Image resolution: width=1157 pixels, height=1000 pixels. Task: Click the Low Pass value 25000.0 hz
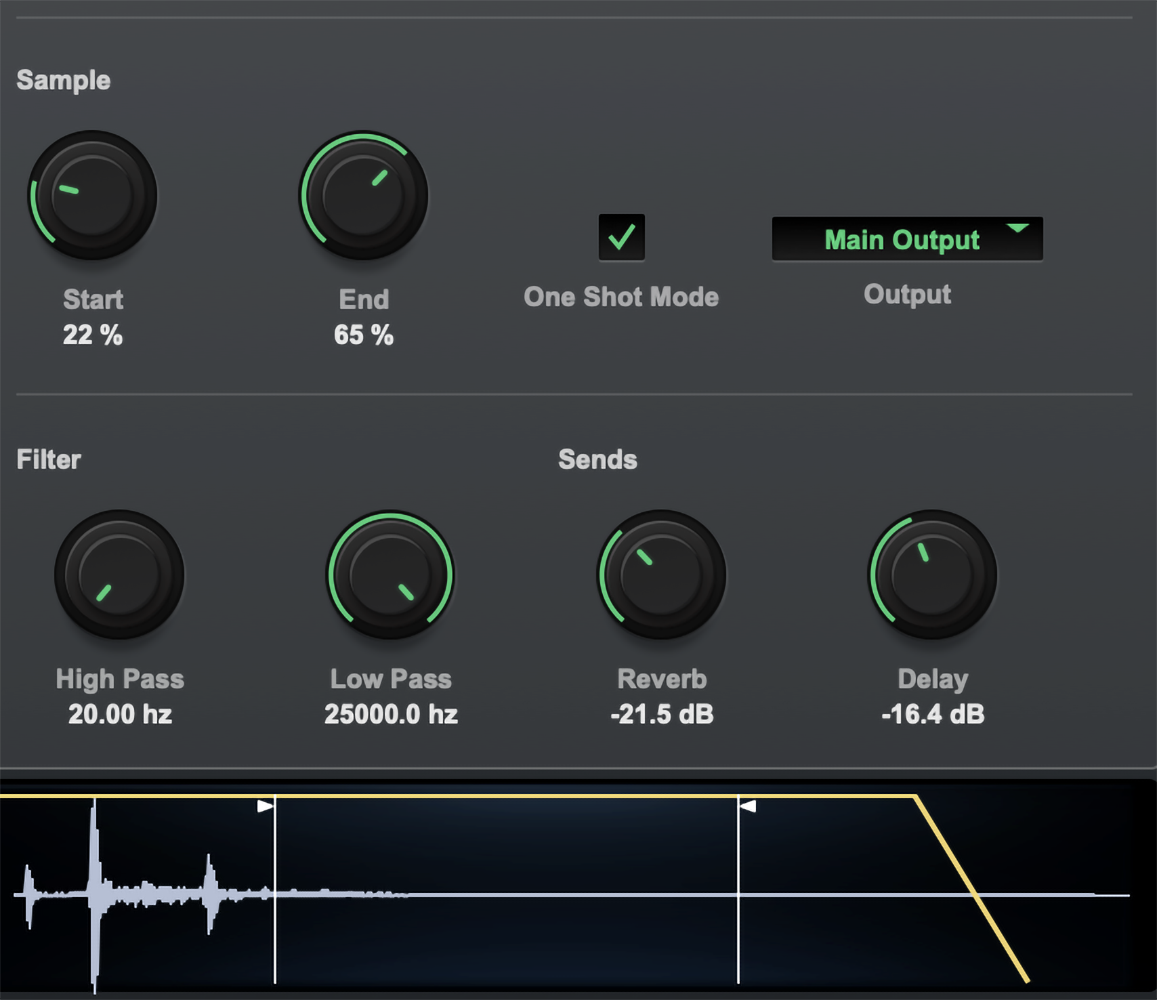(x=391, y=715)
